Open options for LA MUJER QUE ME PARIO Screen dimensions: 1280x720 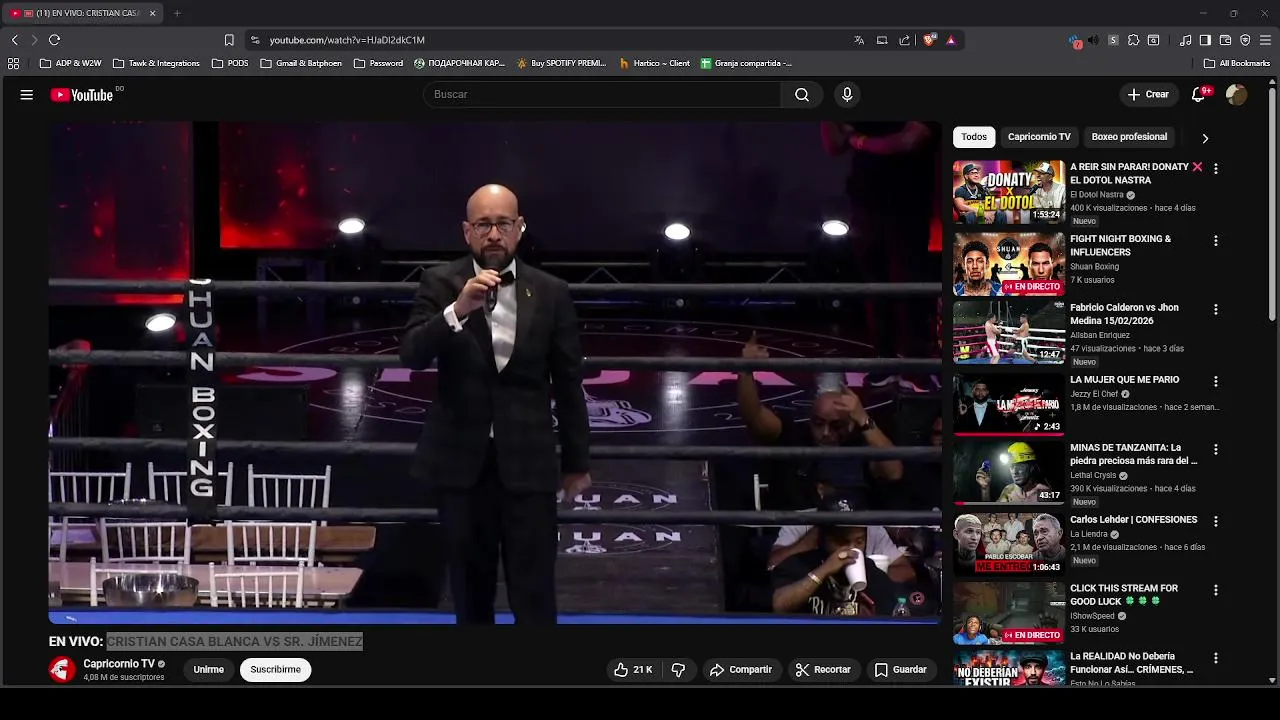tap(1216, 382)
